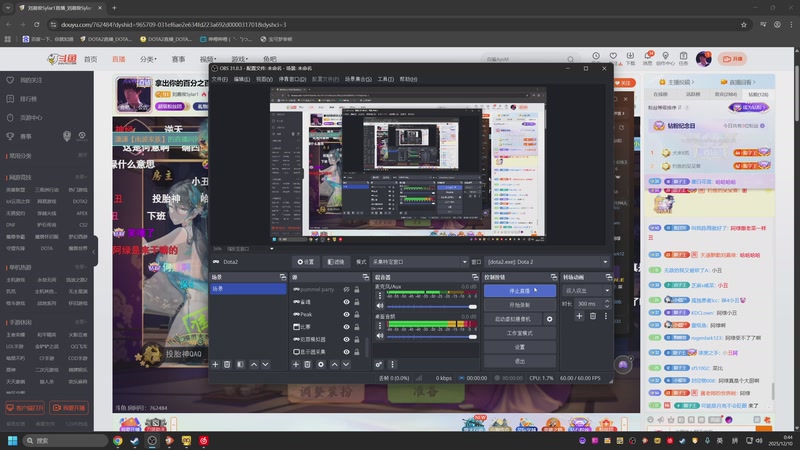Show the hidden pummel party source
Screen dimensions: 800x450
346,289
